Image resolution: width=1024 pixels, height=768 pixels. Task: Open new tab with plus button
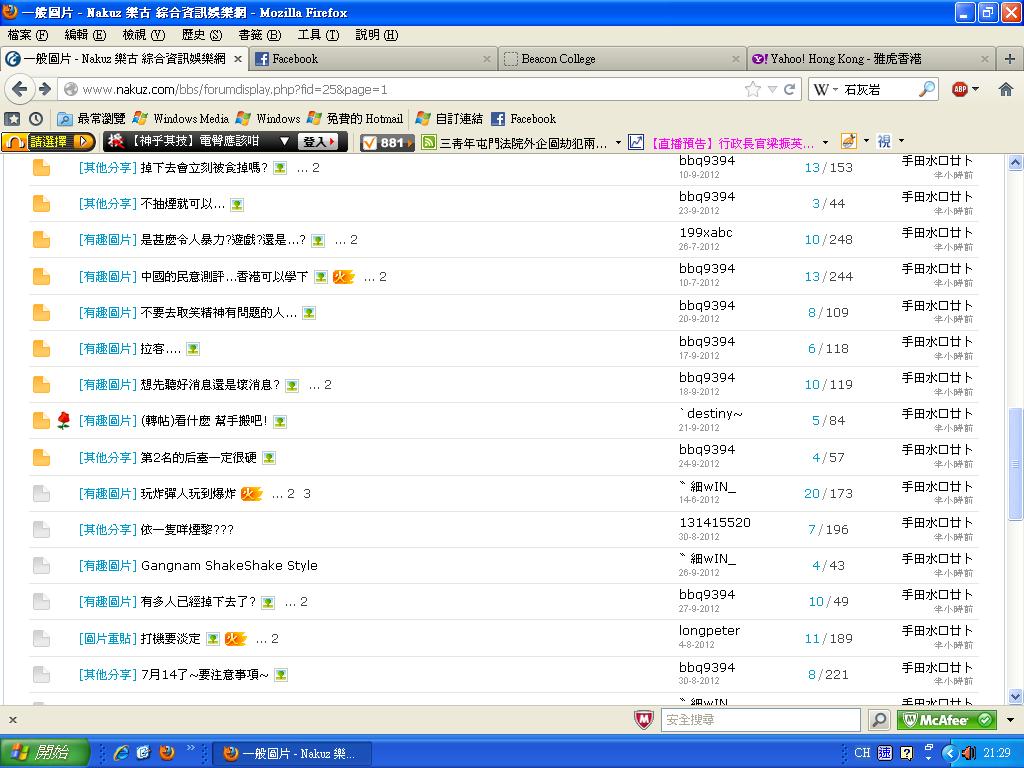coord(1010,59)
